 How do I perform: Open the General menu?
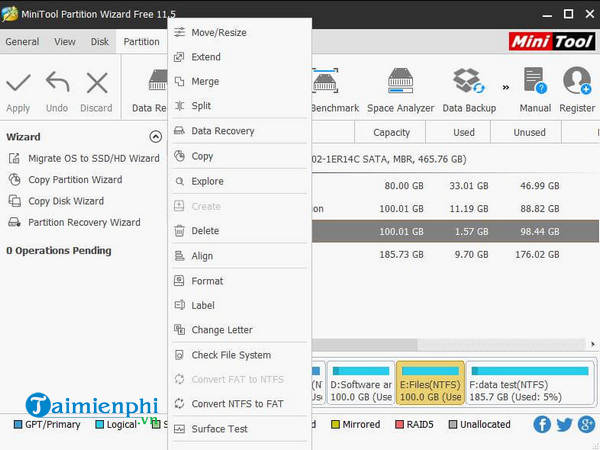click(x=22, y=42)
